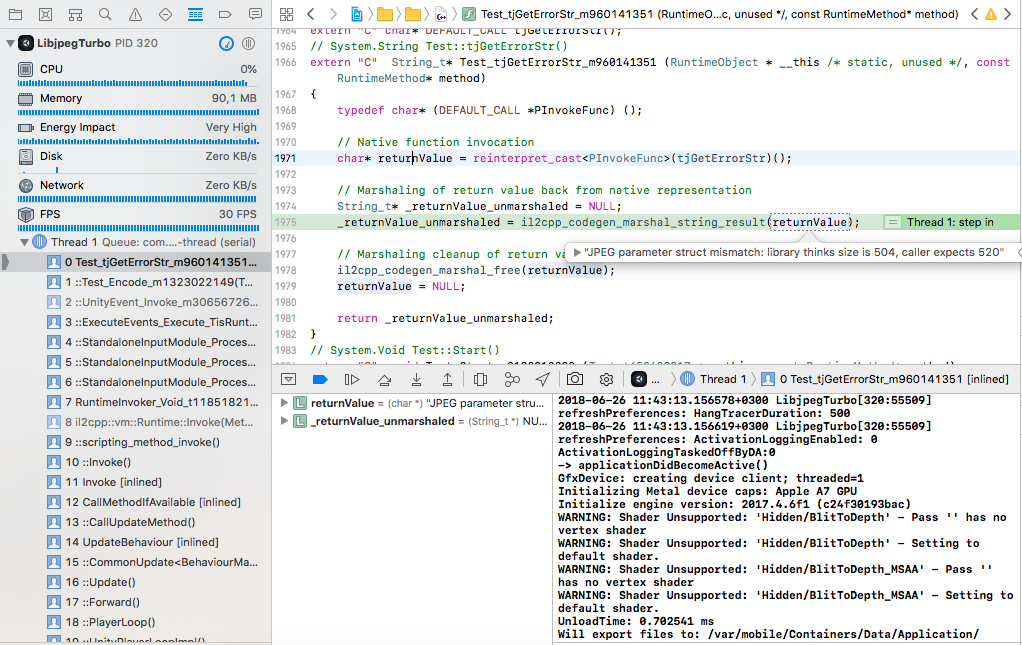Open the Debug Memory Graph

(513, 379)
